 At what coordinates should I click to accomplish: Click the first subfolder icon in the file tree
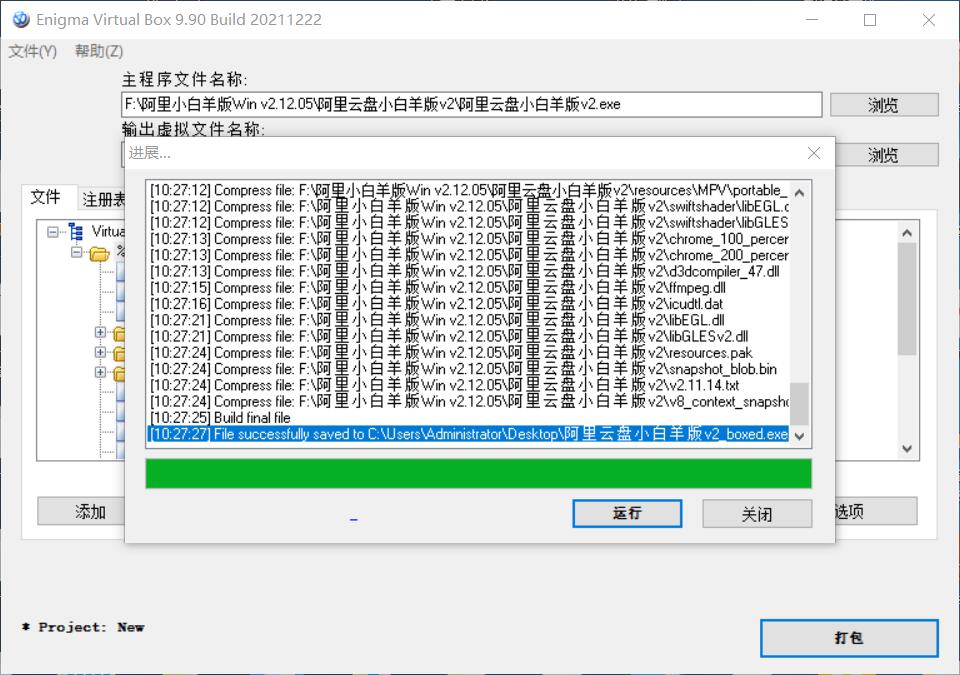click(119, 334)
